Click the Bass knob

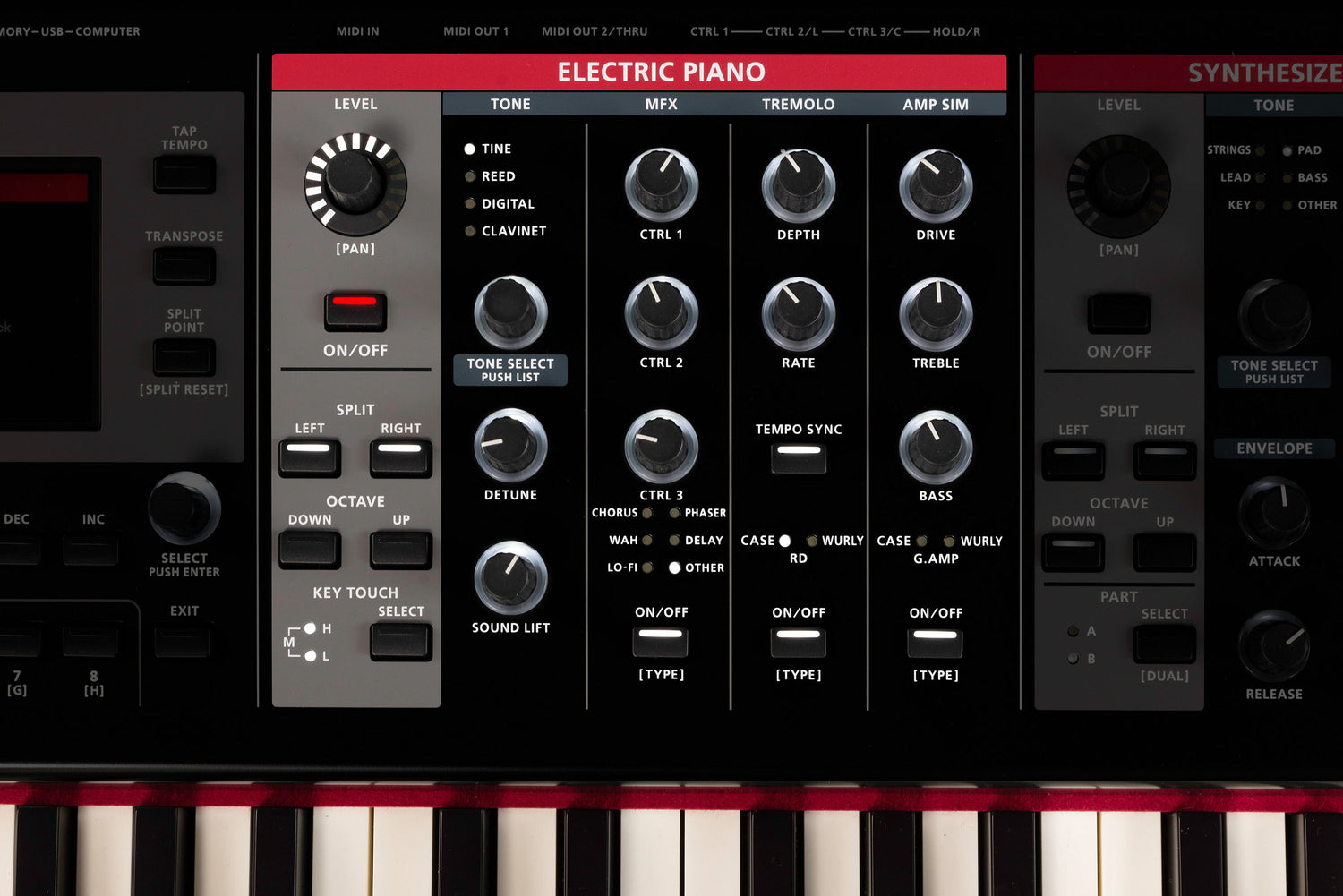tap(936, 446)
